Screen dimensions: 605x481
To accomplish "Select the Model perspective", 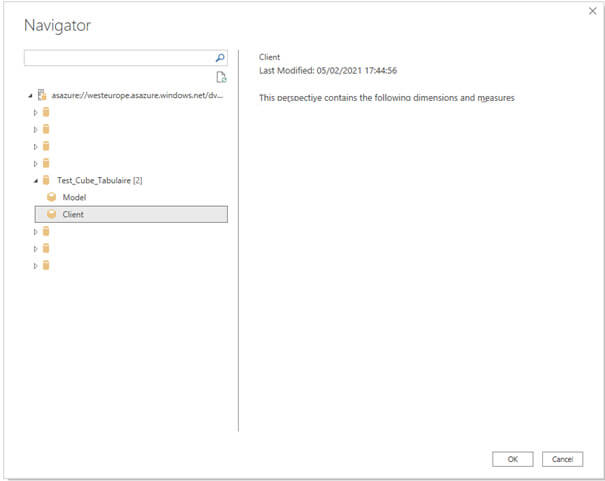I will tap(74, 197).
